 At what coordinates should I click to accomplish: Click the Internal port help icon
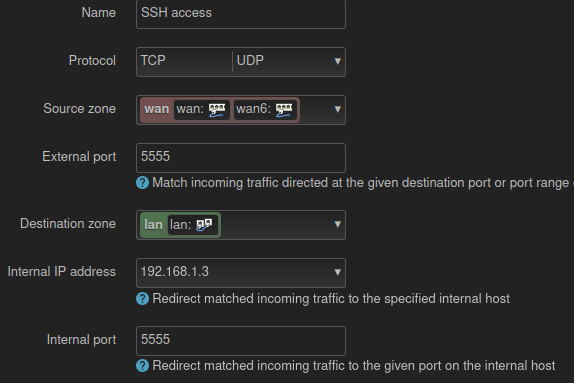pyautogui.click(x=142, y=365)
